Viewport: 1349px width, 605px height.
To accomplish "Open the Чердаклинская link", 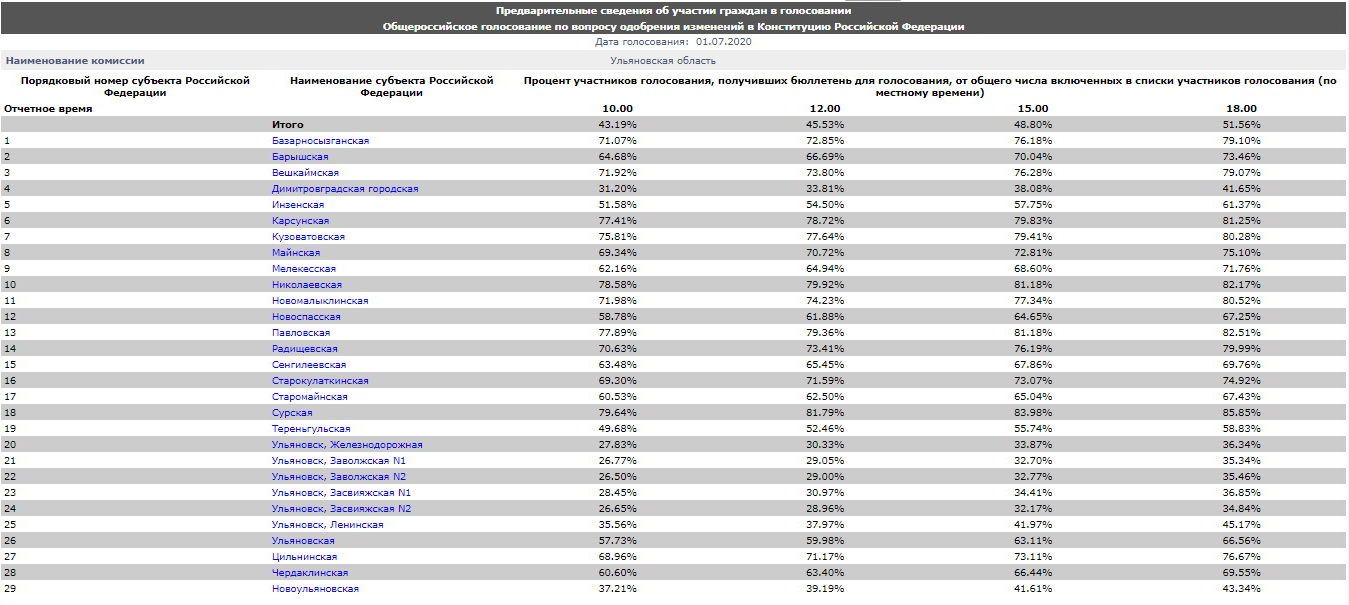I will pyautogui.click(x=310, y=573).
